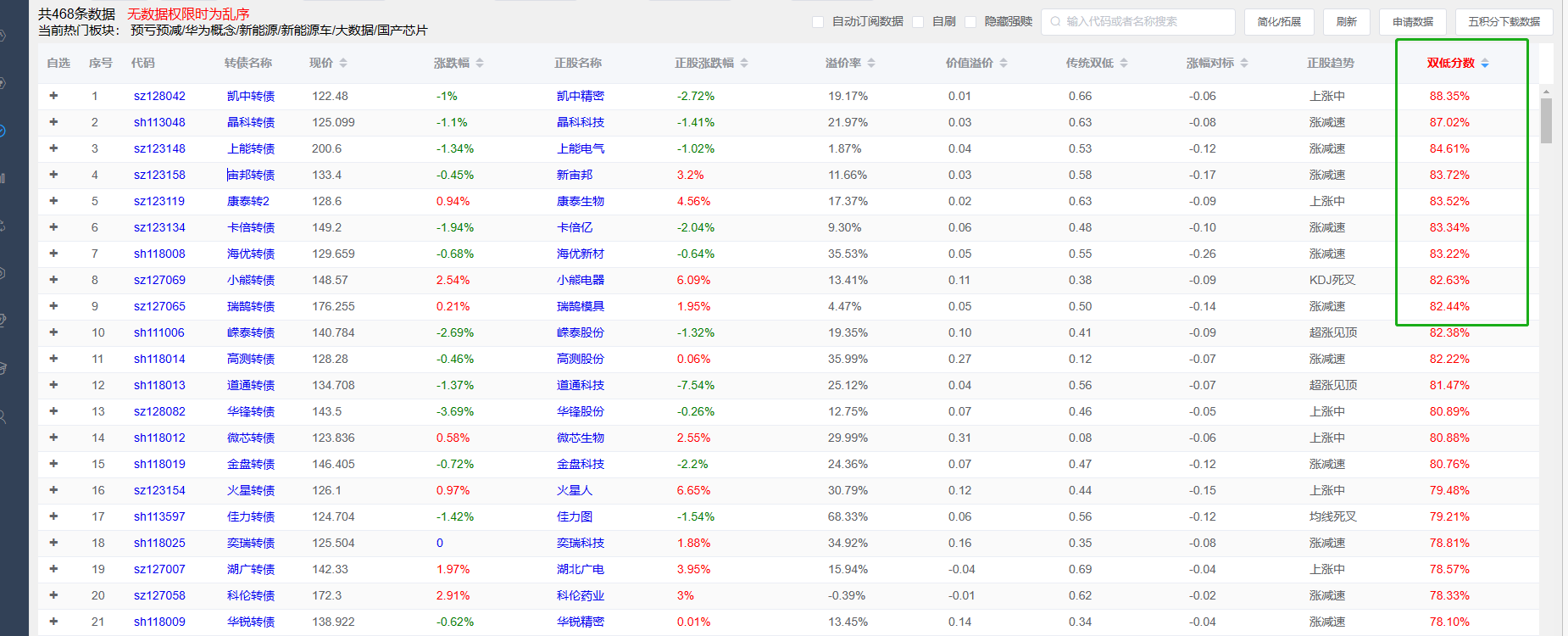Add sz128082 华锋转债 via plus icon
The height and width of the screenshot is (636, 1568).
(53, 411)
